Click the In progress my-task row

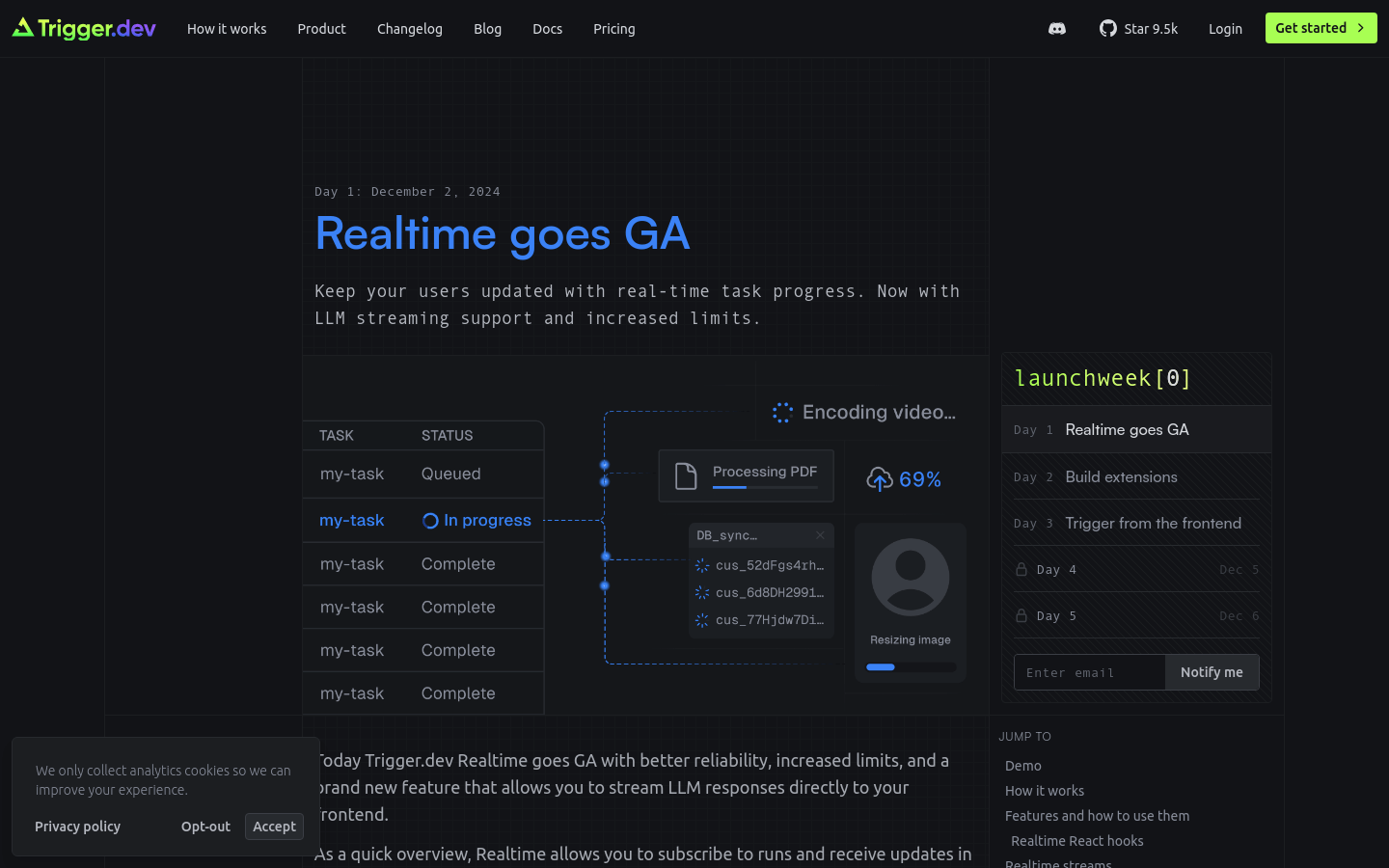423,521
